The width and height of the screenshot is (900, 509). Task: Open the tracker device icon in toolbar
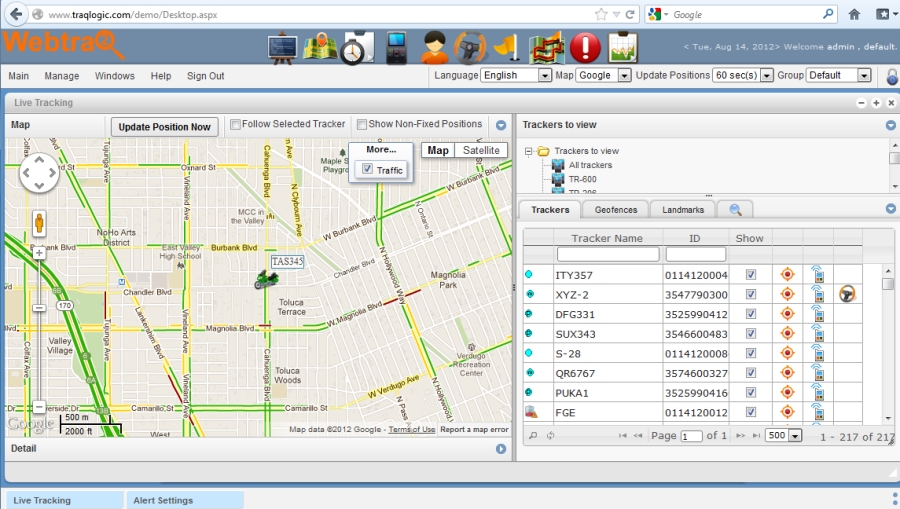tap(396, 48)
